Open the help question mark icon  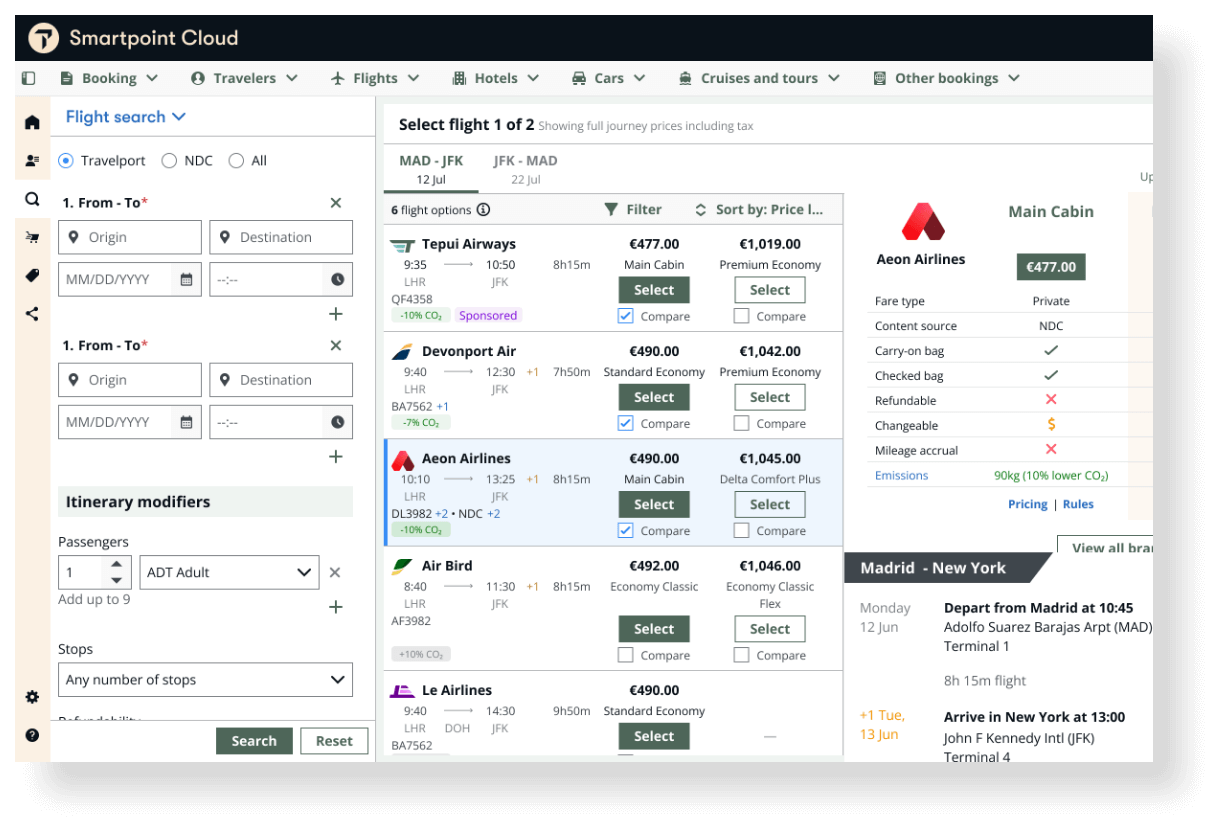tap(32, 734)
